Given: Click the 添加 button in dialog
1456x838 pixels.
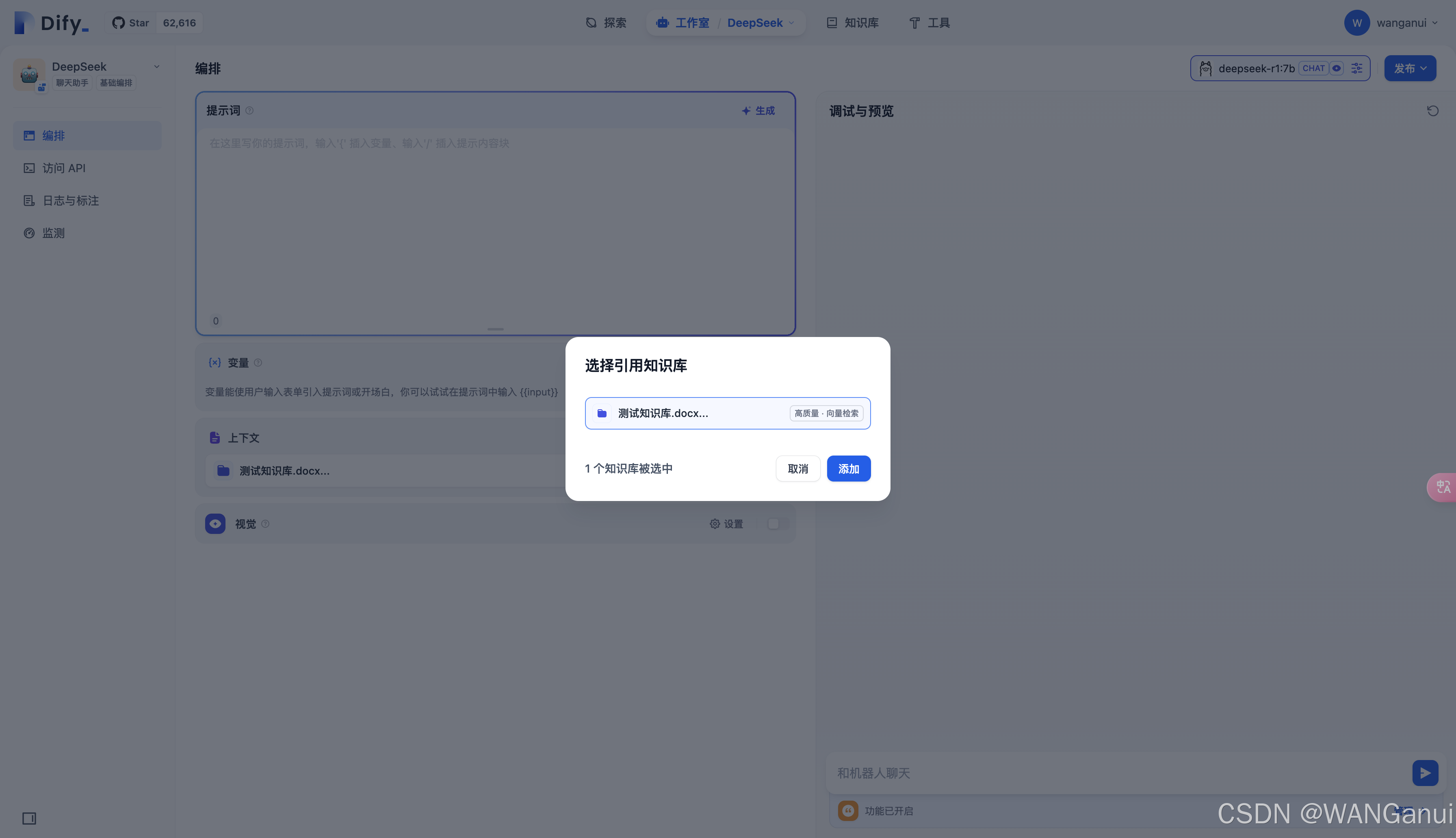Looking at the screenshot, I should 848,469.
